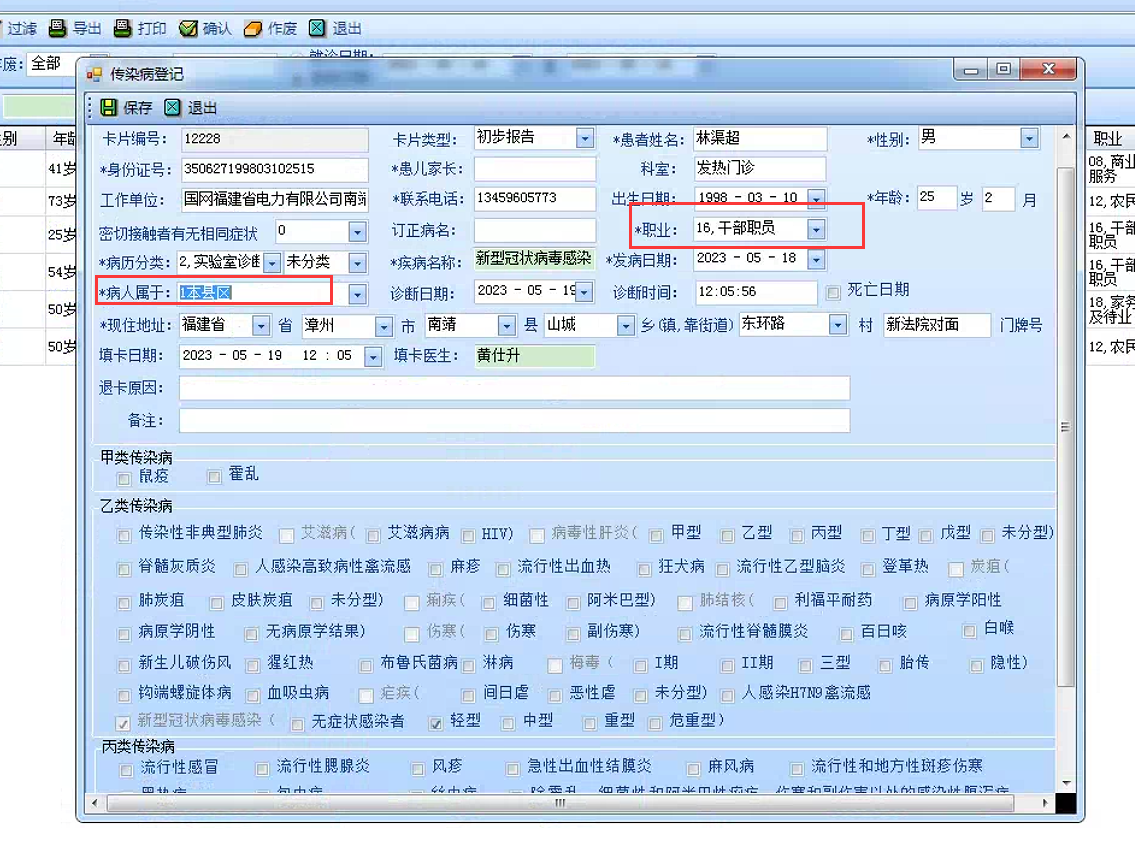Click the 患儿家长 input field

point(534,169)
